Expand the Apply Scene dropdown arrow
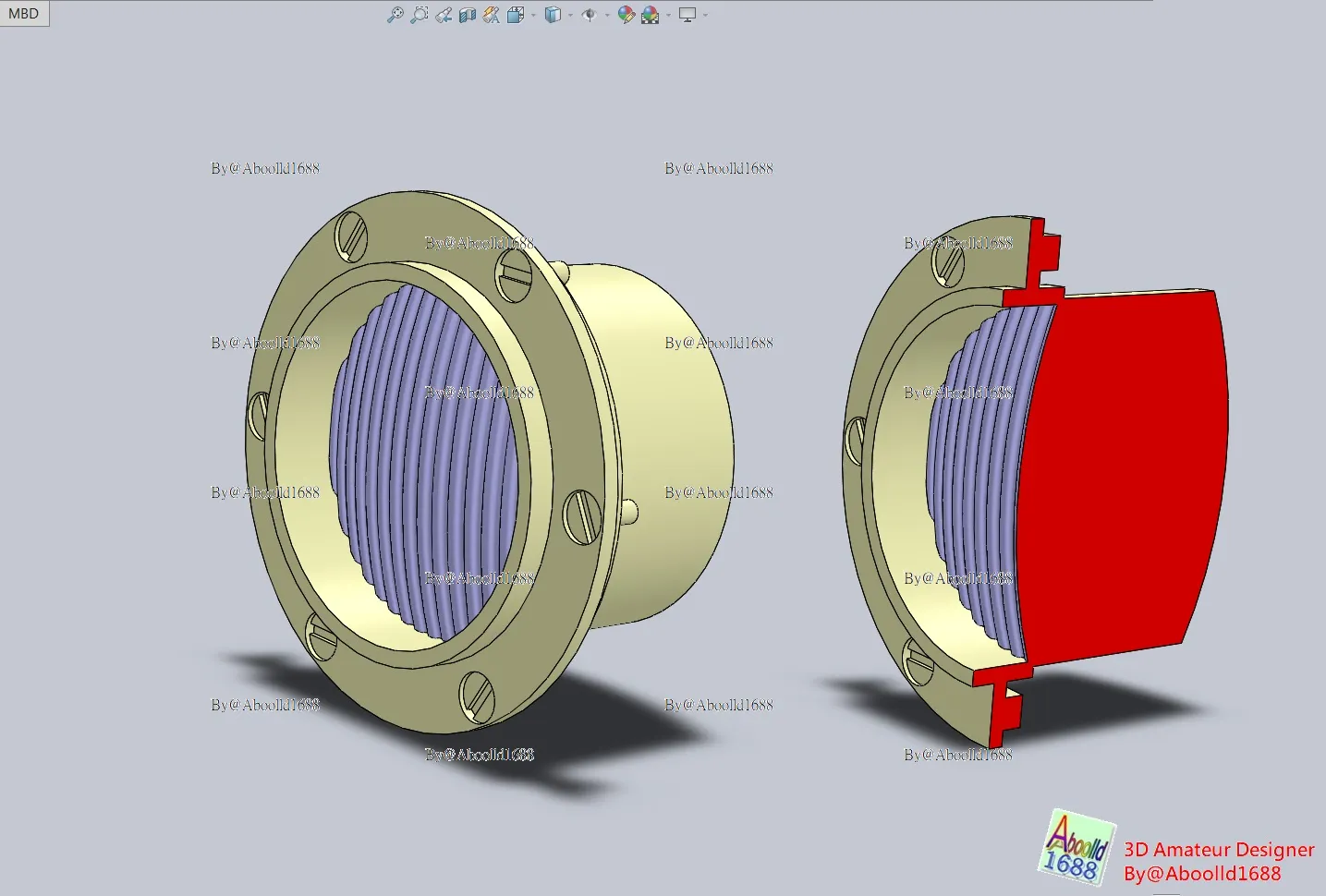 tap(667, 15)
